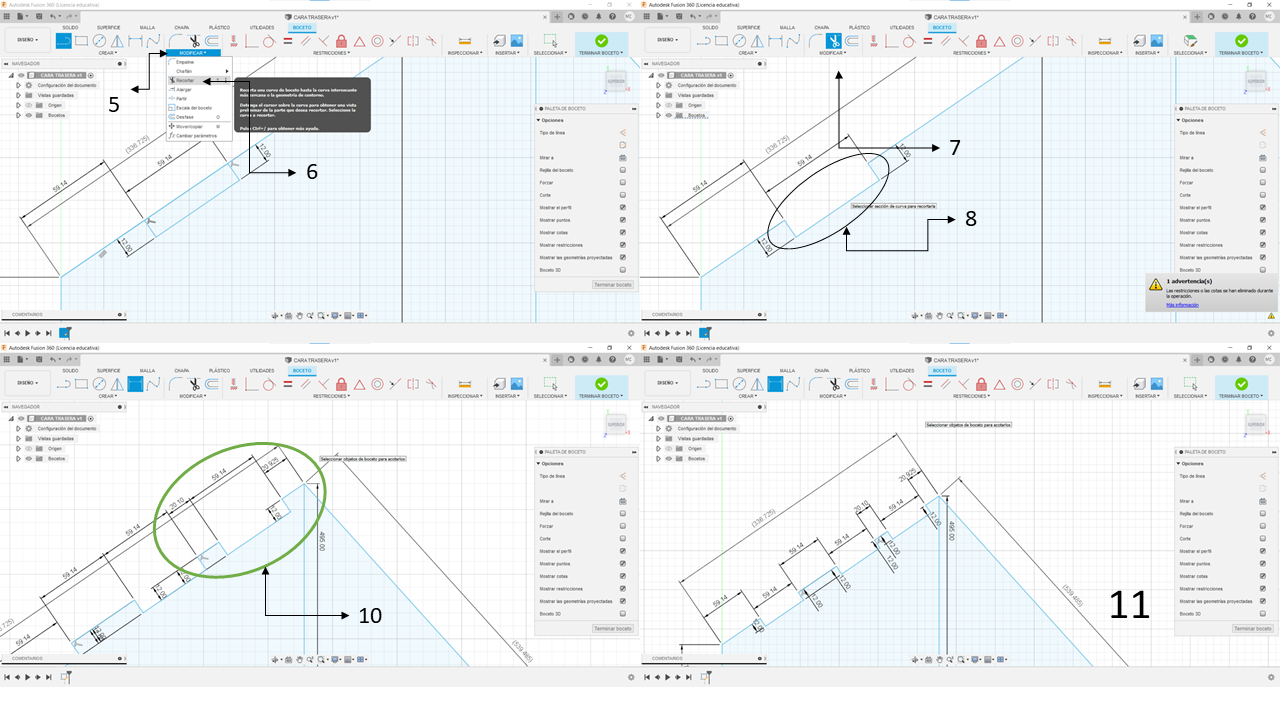Viewport: 1280px width, 720px height.
Task: Uncheck Mostrar cotas in the bottom-left window
Action: [622, 576]
